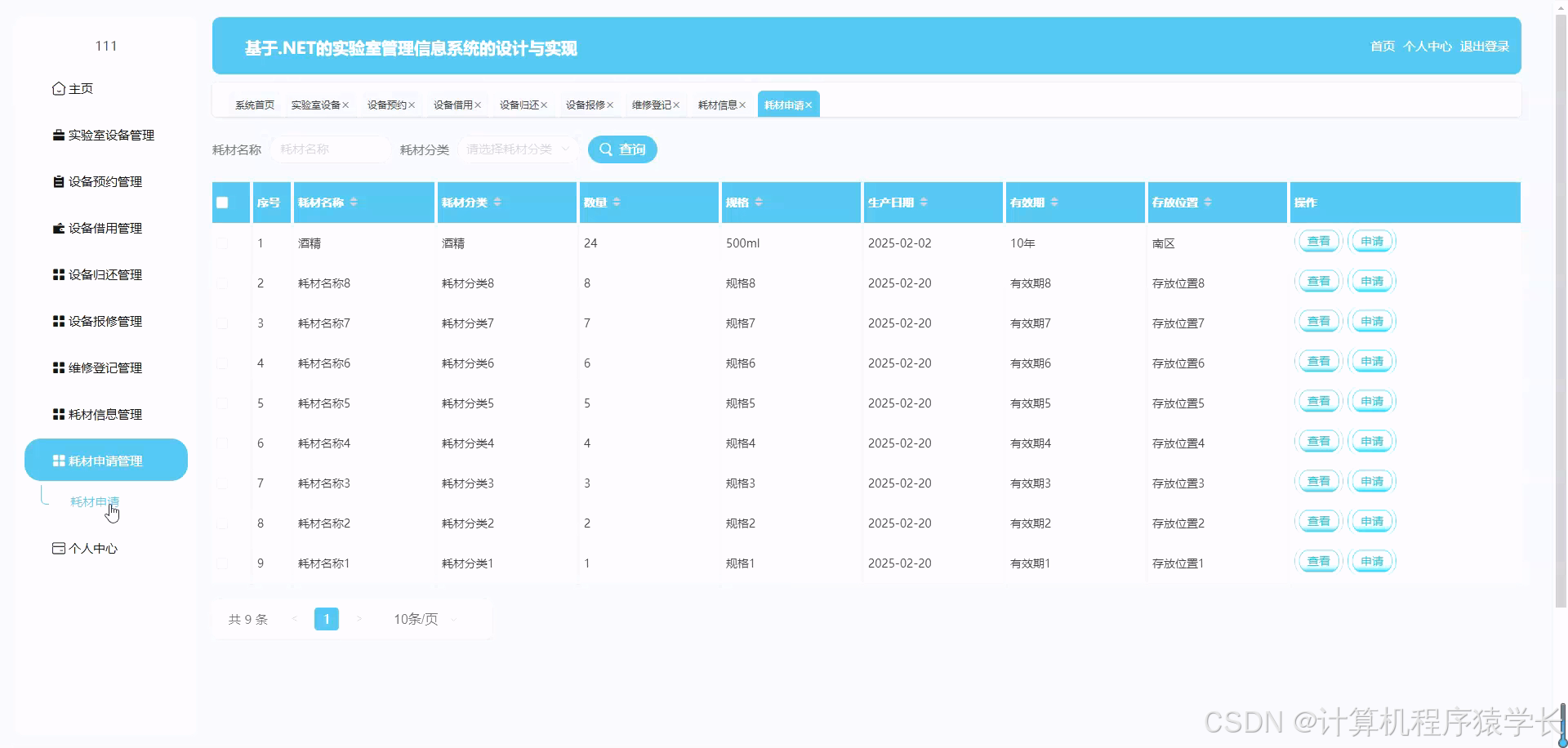Open the 耗材申请 submenu item

[x=95, y=501]
